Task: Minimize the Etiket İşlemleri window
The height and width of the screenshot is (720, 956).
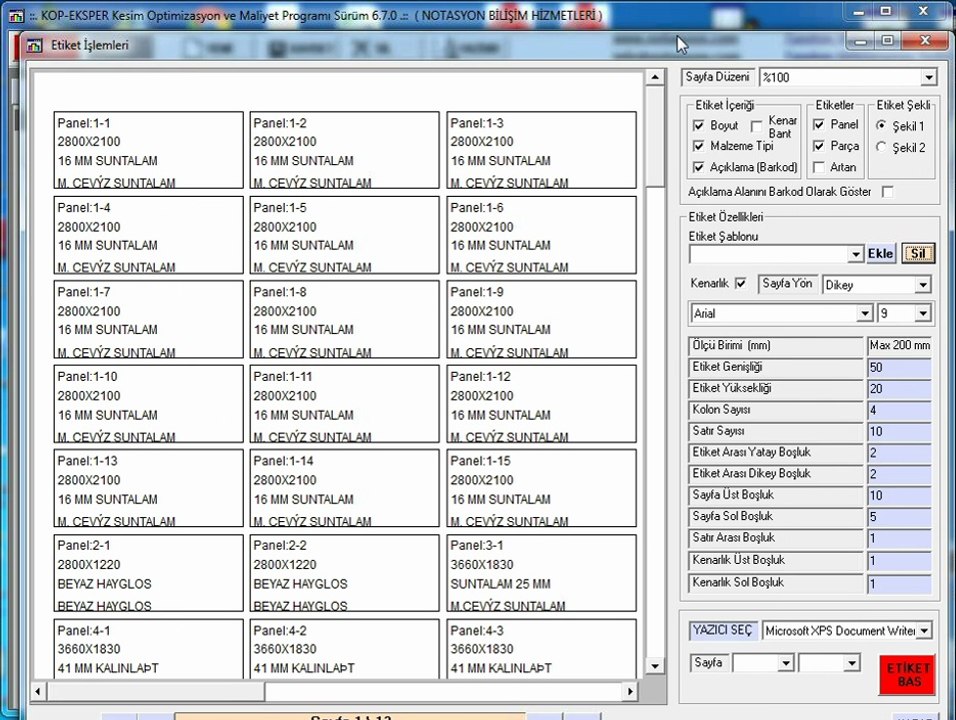Action: tap(861, 41)
